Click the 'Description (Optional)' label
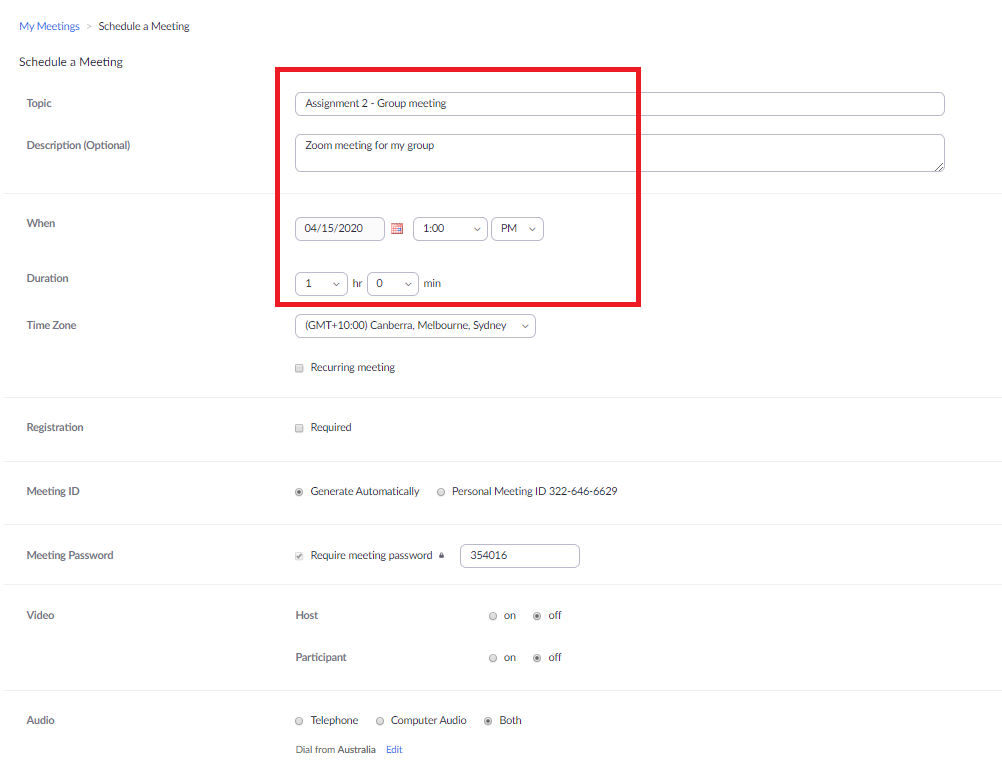 (x=79, y=145)
